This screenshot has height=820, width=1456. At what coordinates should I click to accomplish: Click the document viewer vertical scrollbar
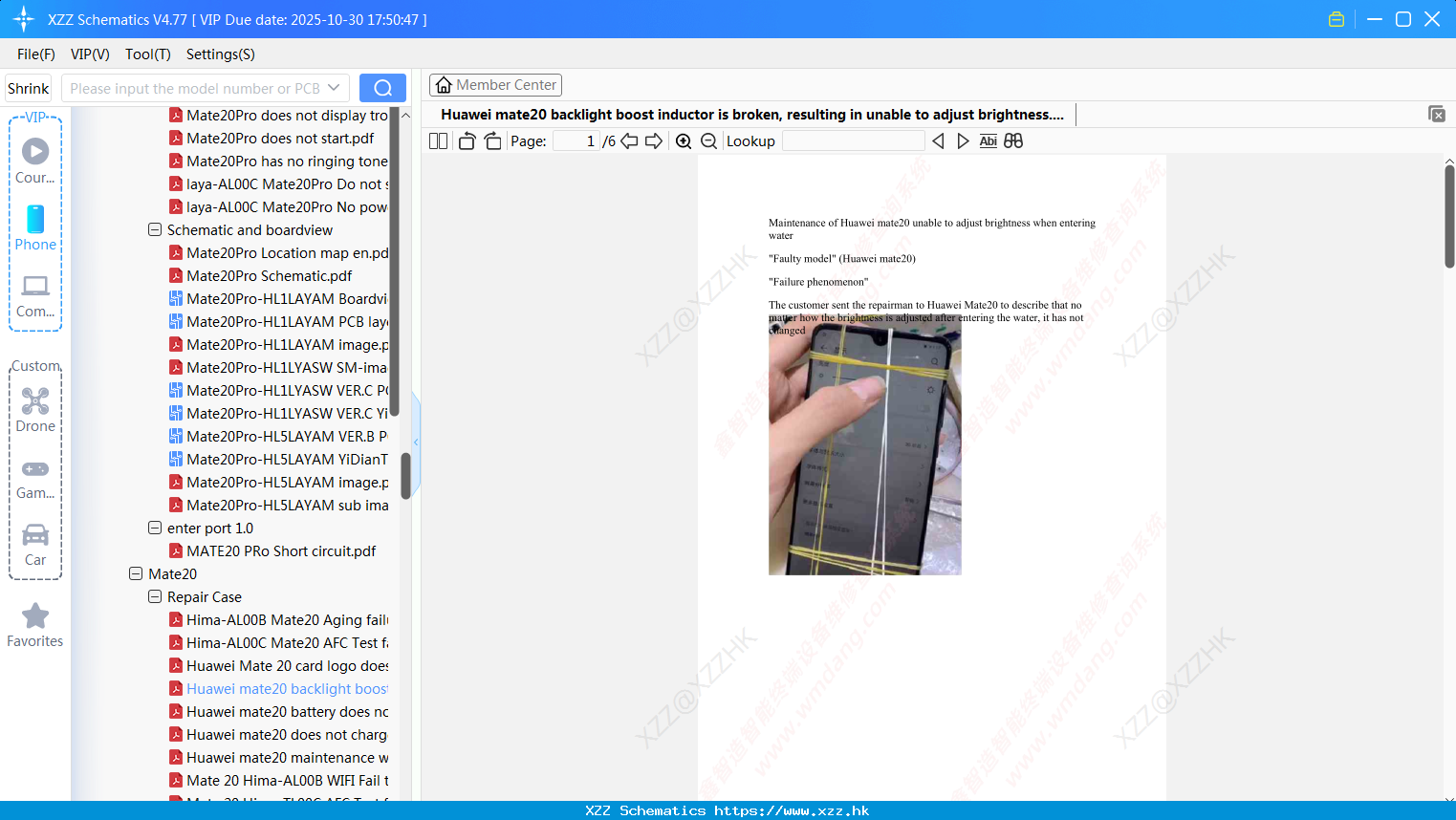(x=1449, y=216)
